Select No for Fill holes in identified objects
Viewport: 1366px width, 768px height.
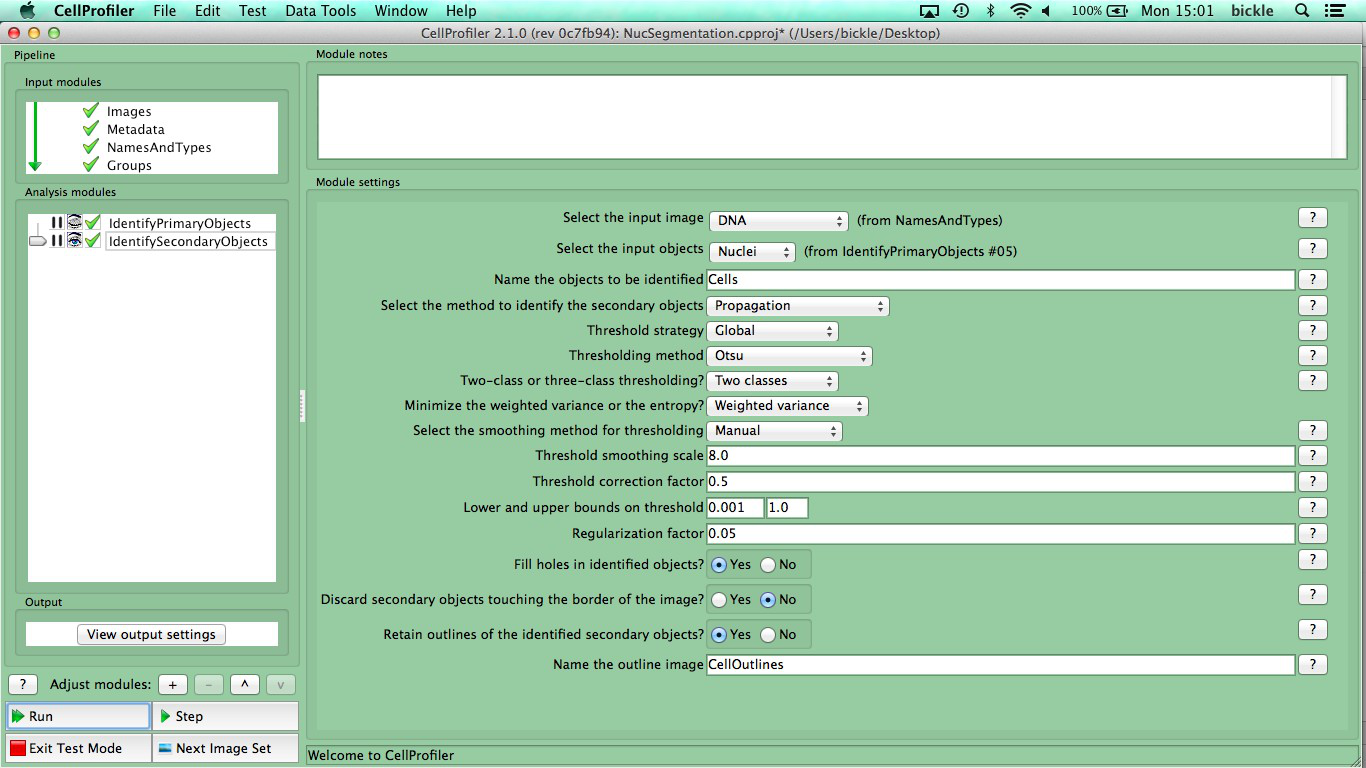[768, 565]
